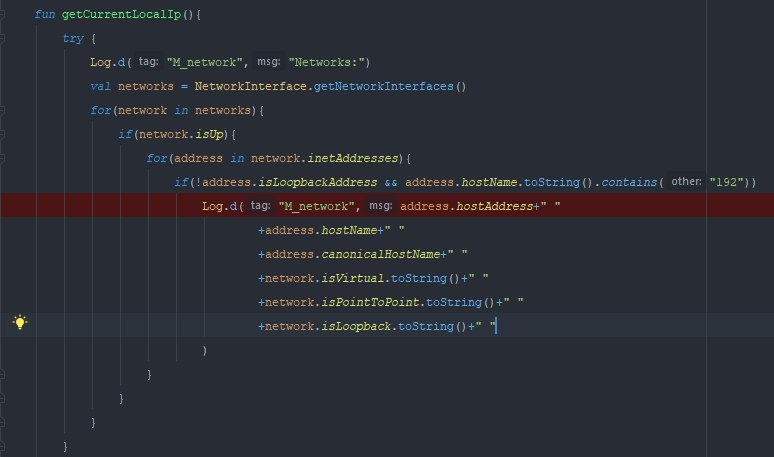Click hostAddress on the breakpoint line
Screen dimensions: 774x457
tap(495, 206)
